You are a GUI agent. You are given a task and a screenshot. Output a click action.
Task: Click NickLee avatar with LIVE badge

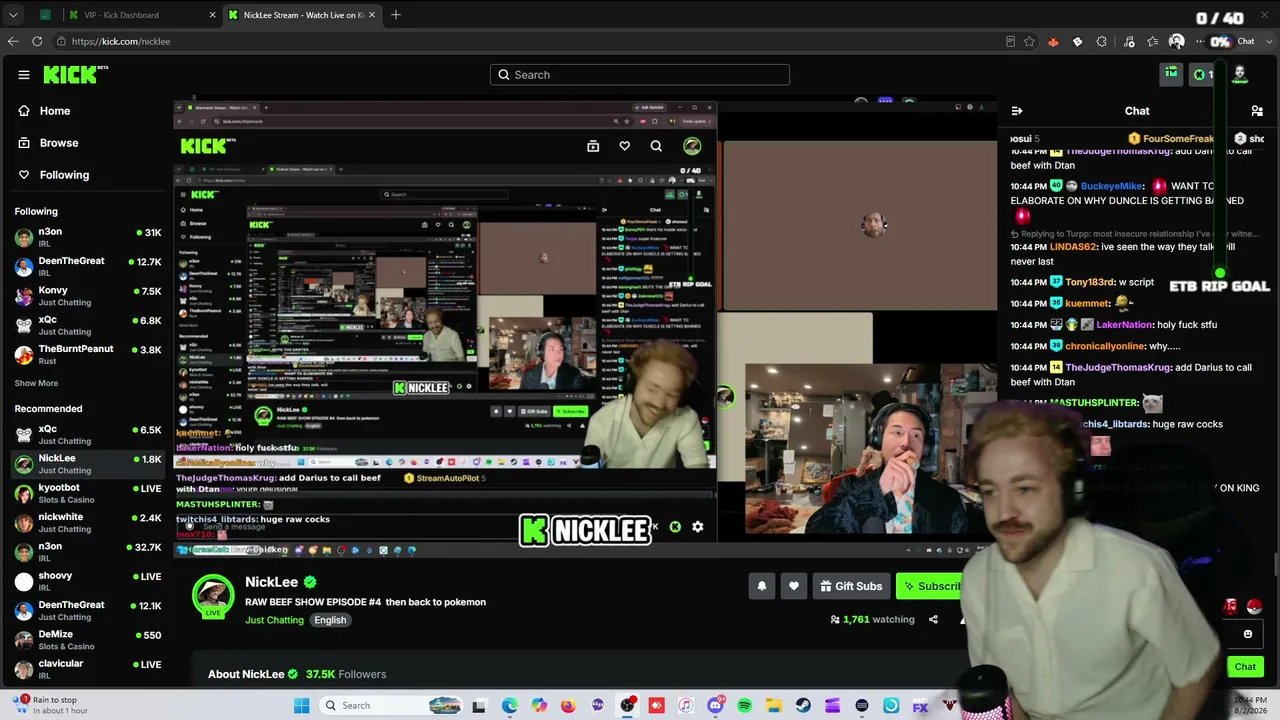[x=213, y=595]
